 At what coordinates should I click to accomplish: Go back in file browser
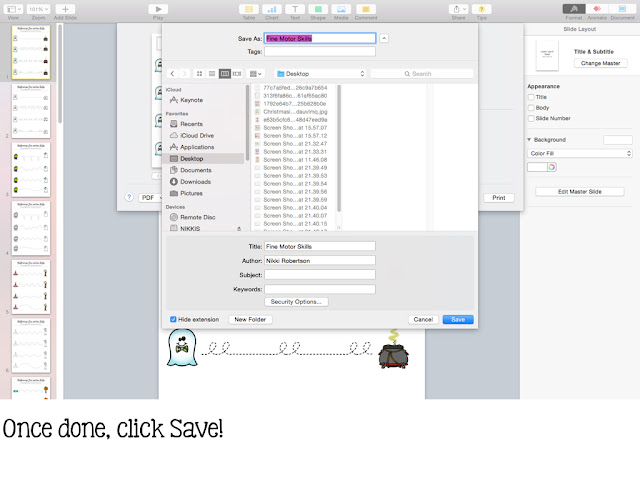tap(172, 73)
